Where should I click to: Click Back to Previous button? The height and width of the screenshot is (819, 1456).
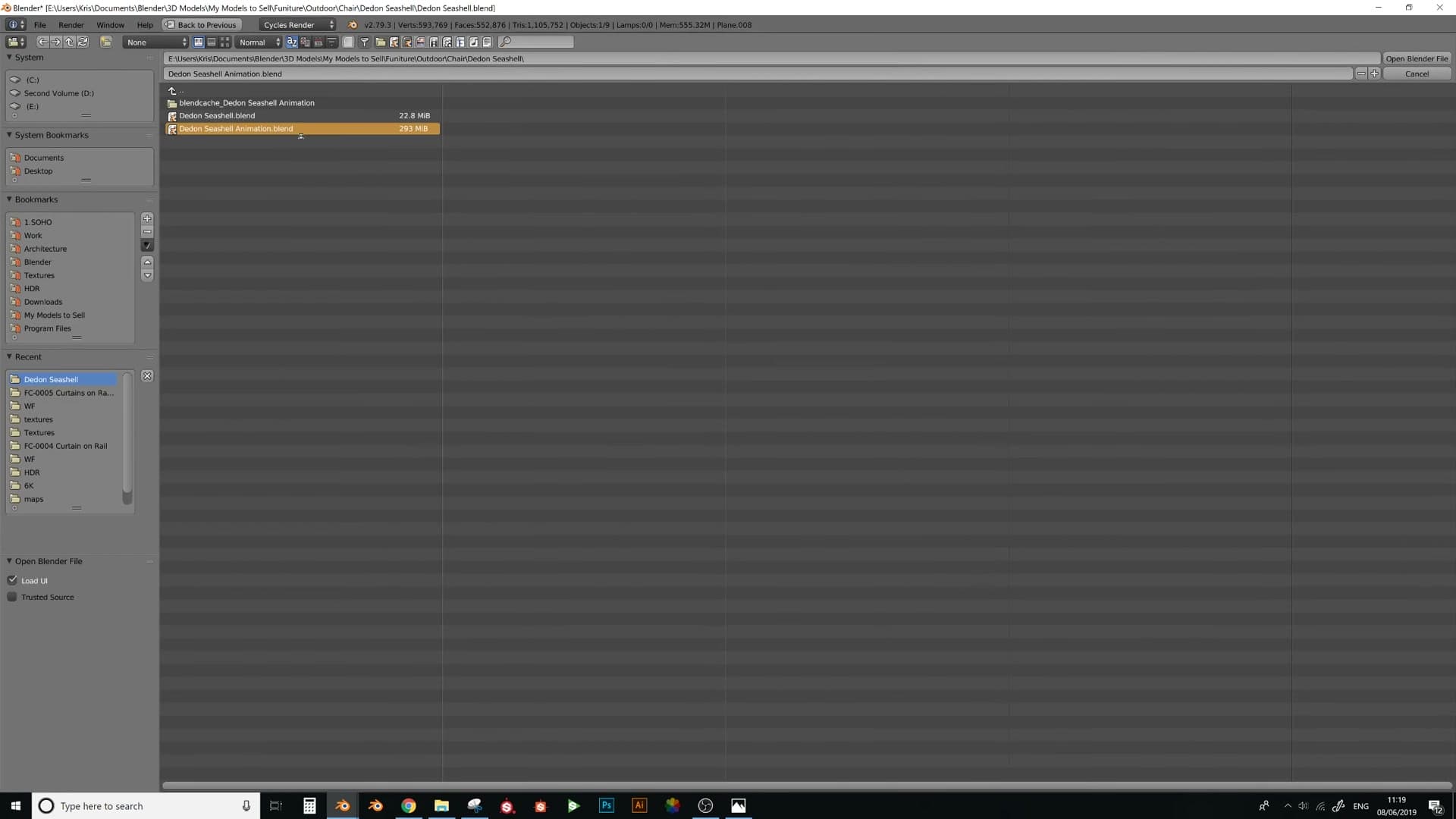pyautogui.click(x=201, y=25)
